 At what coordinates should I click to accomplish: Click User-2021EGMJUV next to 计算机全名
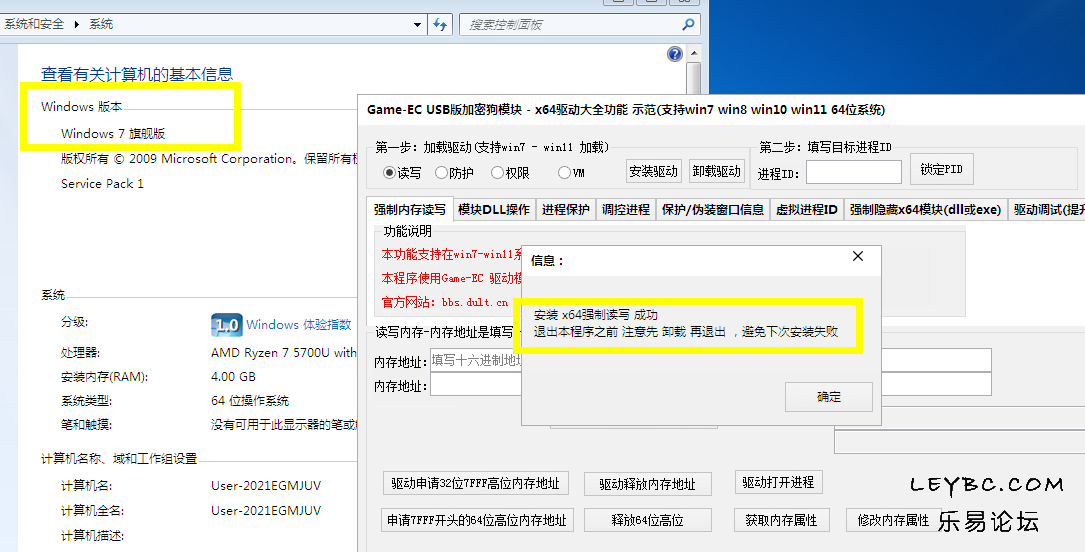click(266, 510)
